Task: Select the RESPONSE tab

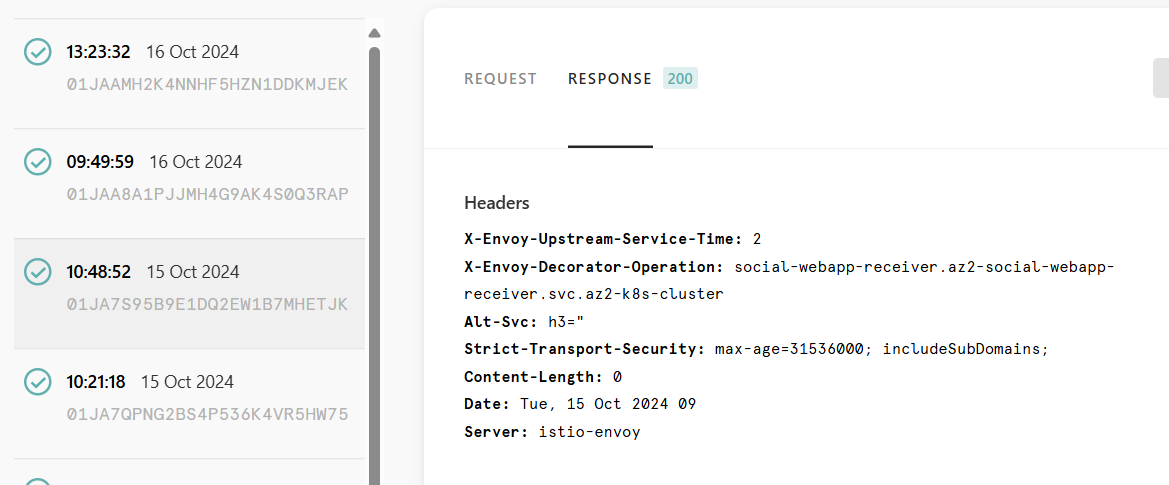Action: [610, 79]
